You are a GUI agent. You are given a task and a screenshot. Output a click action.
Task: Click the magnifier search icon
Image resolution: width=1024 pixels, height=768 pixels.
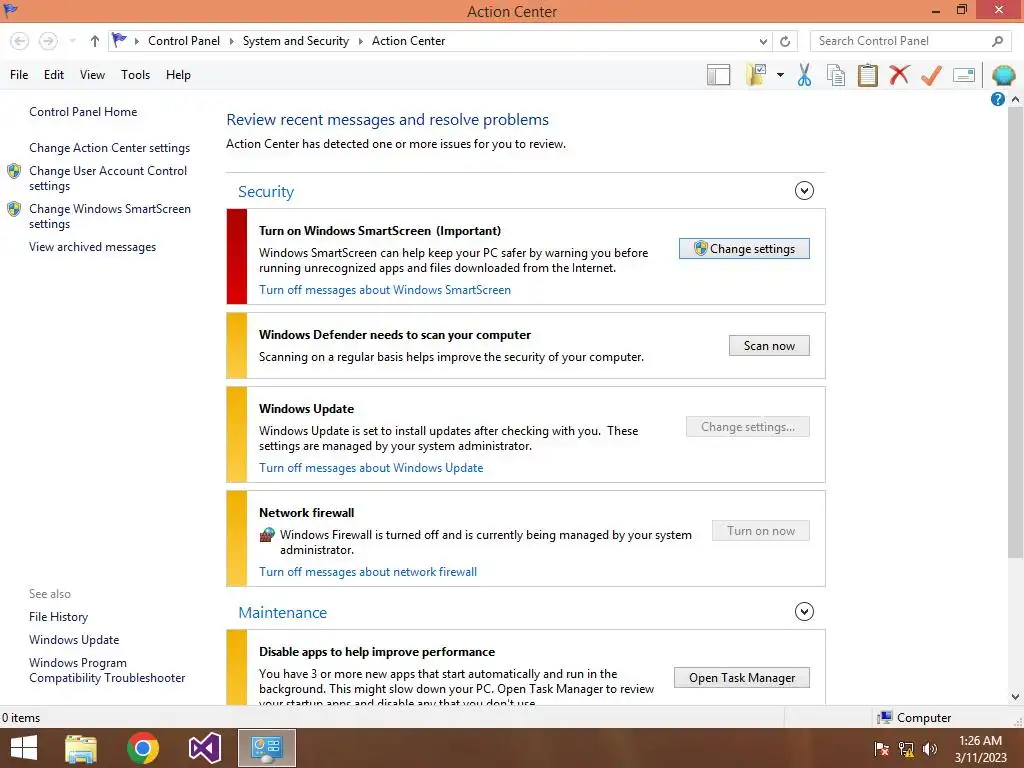[997, 41]
